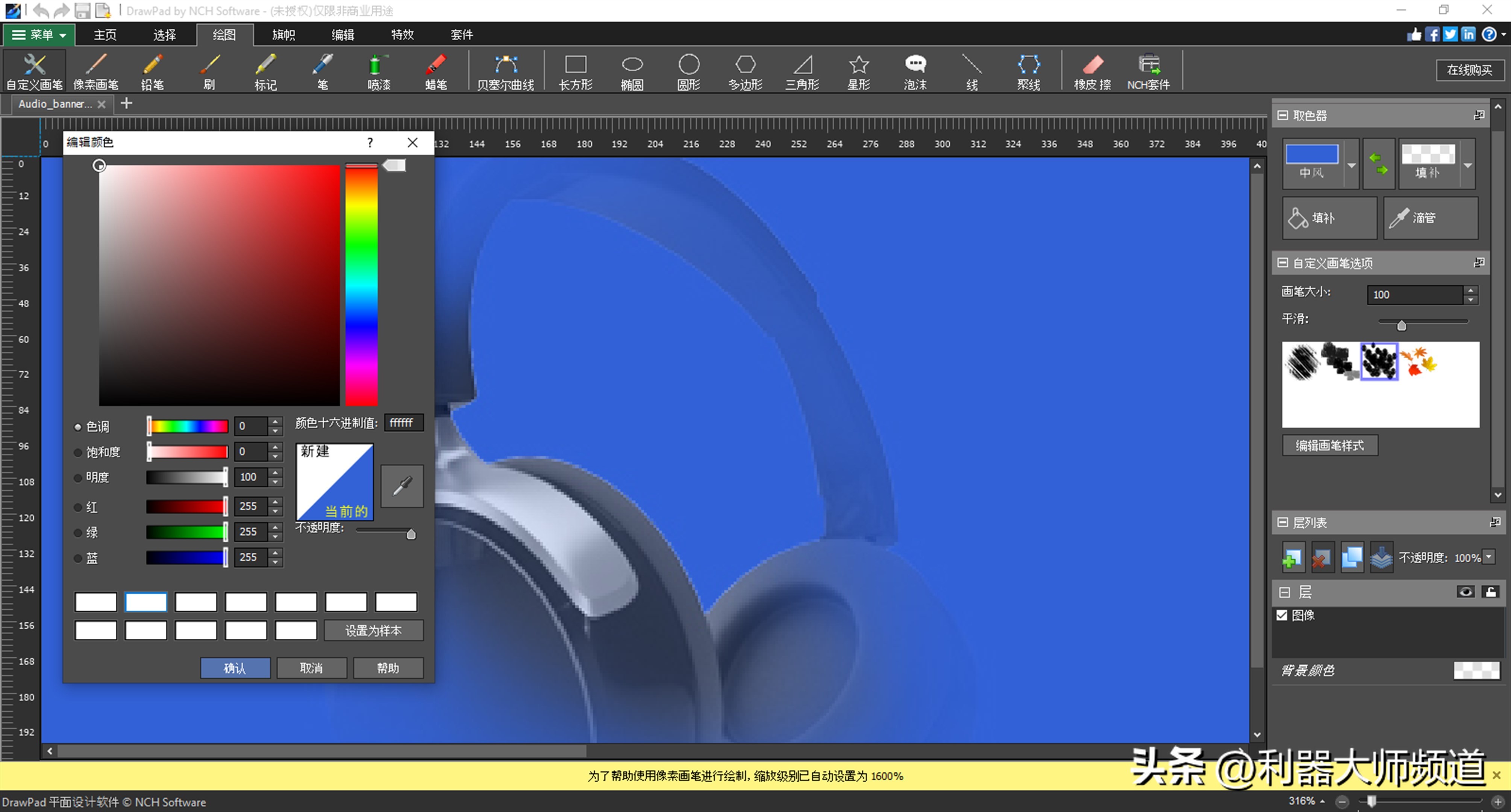Viewport: 1511px width, 812px height.
Task: Pick the 泡沫 speech bubble tool
Action: pos(914,71)
